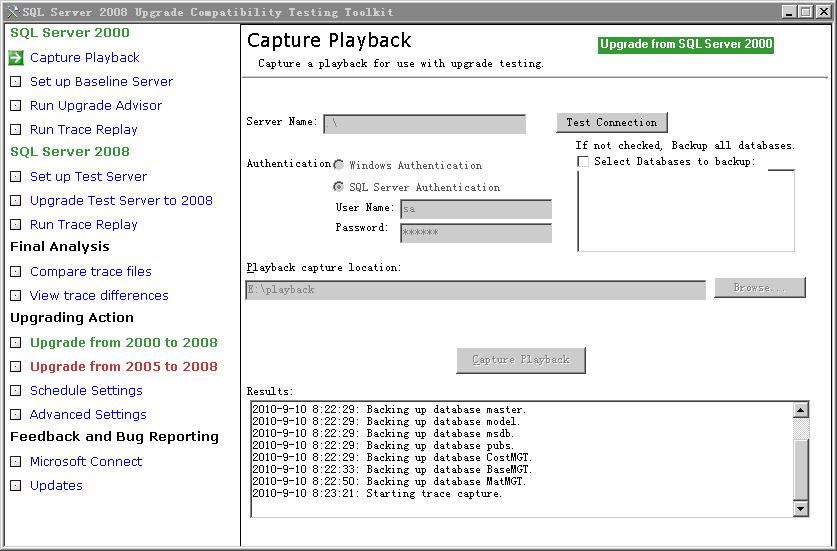Click the square icon beside Compare trace files
Image resolution: width=837 pixels, height=551 pixels.
(x=16, y=272)
